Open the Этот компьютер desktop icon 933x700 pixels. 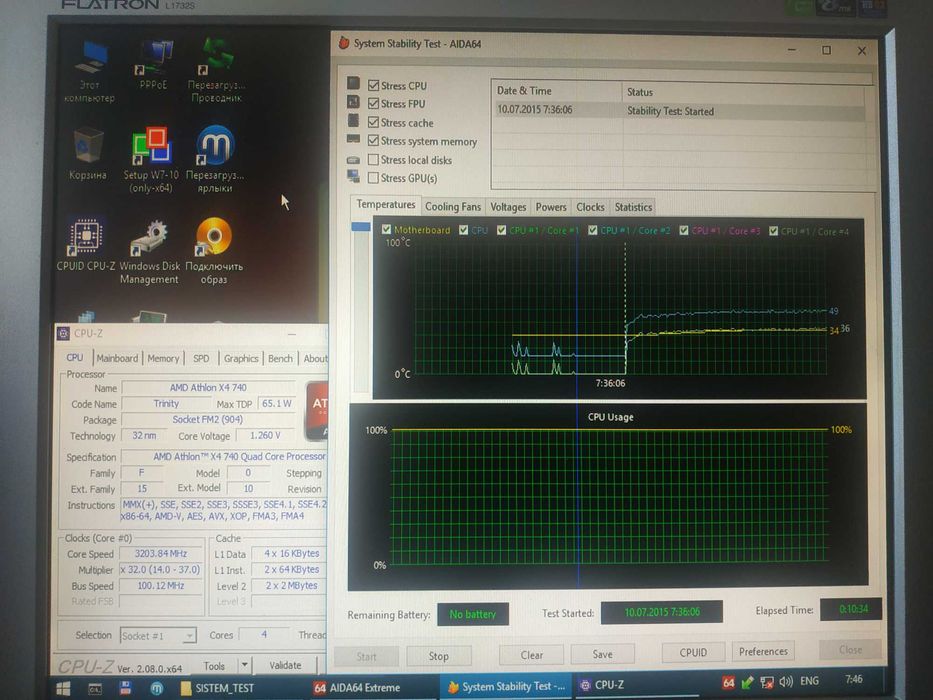90,71
